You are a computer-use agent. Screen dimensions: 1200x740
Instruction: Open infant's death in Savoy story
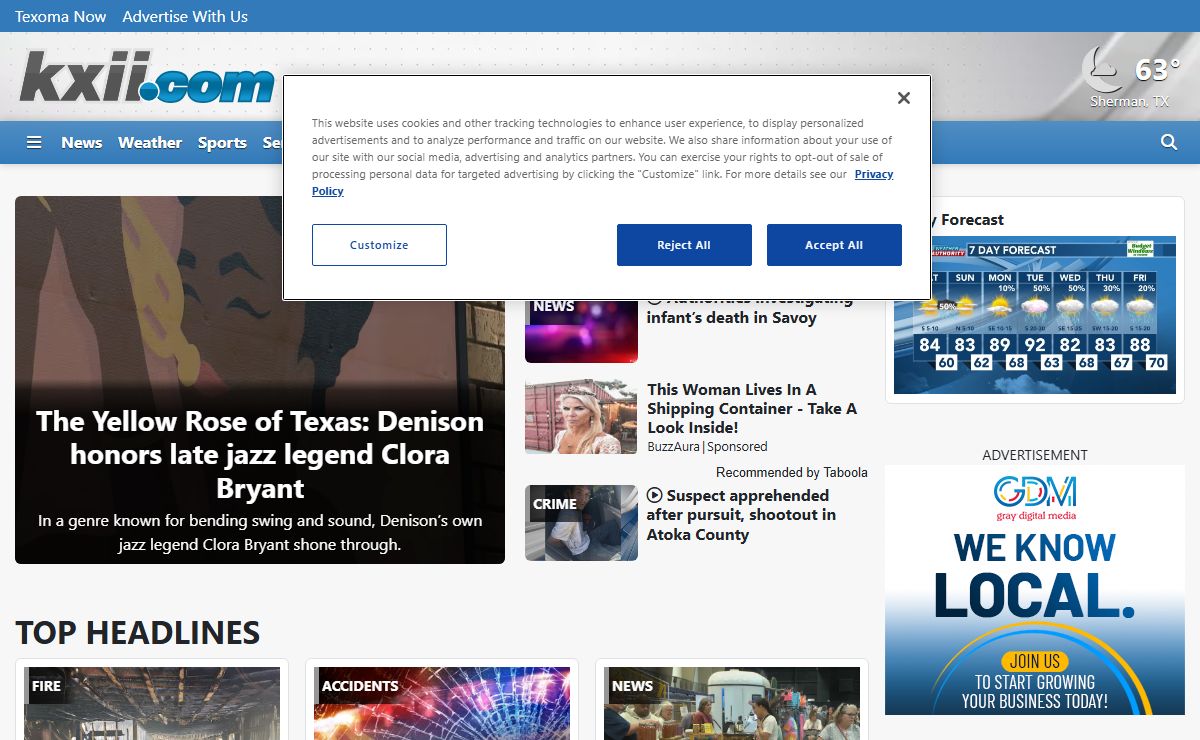click(x=750, y=310)
